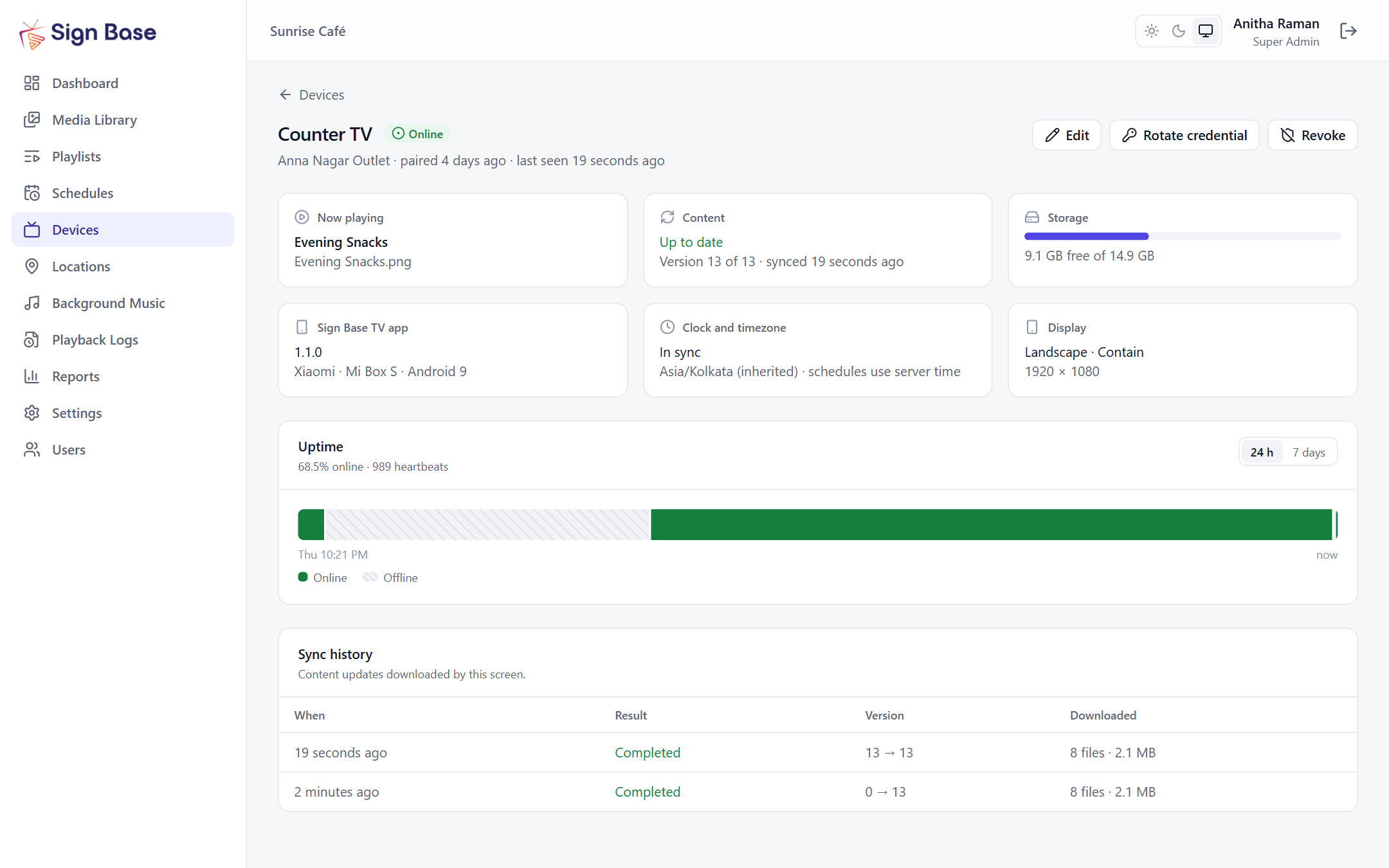Click the Devices TV icon in sidebar
1389x868 pixels.
[32, 230]
